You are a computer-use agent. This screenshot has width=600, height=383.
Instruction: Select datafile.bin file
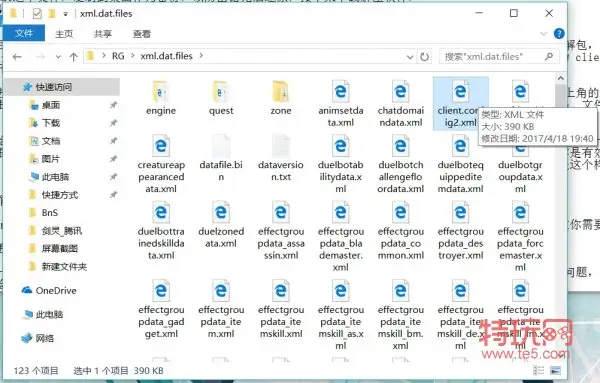[x=221, y=158]
